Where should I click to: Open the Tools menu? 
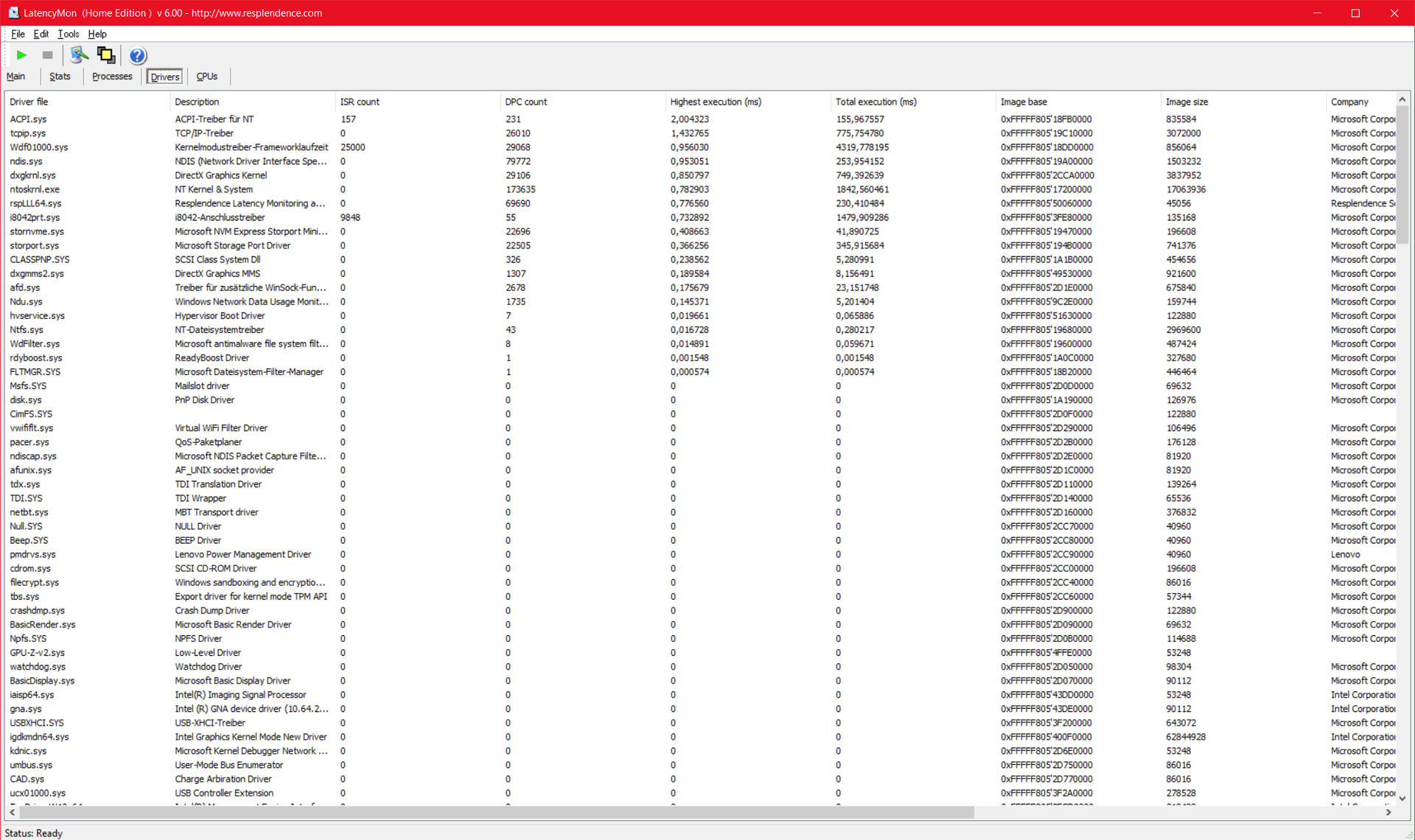[x=68, y=34]
